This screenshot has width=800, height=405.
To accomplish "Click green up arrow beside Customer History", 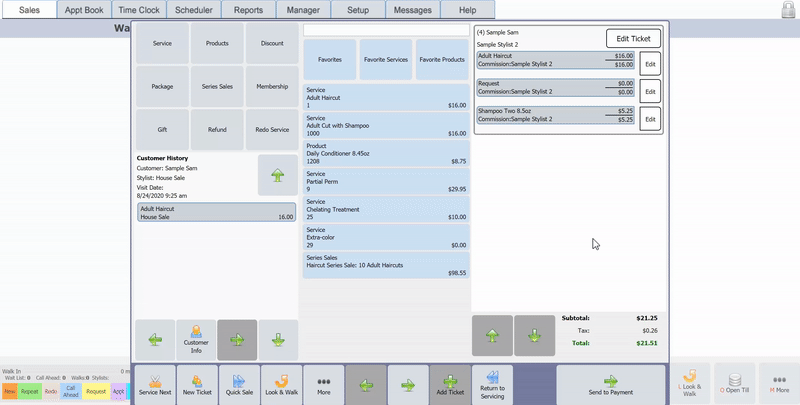I will pyautogui.click(x=278, y=175).
